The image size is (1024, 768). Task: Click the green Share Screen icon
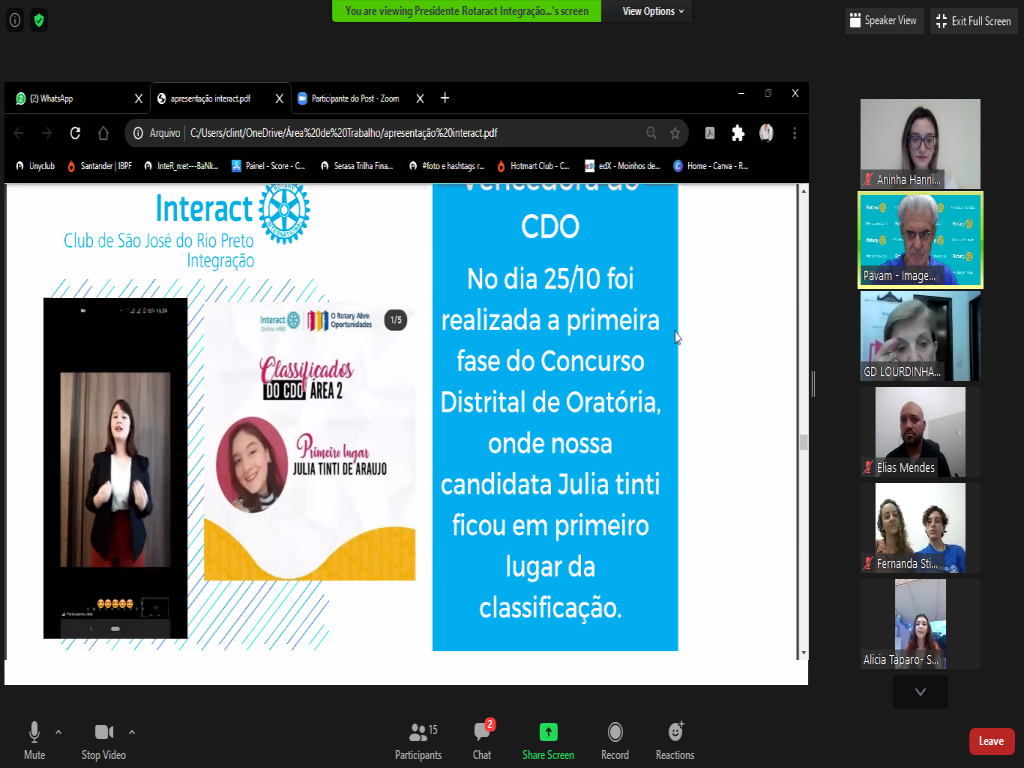(x=548, y=732)
